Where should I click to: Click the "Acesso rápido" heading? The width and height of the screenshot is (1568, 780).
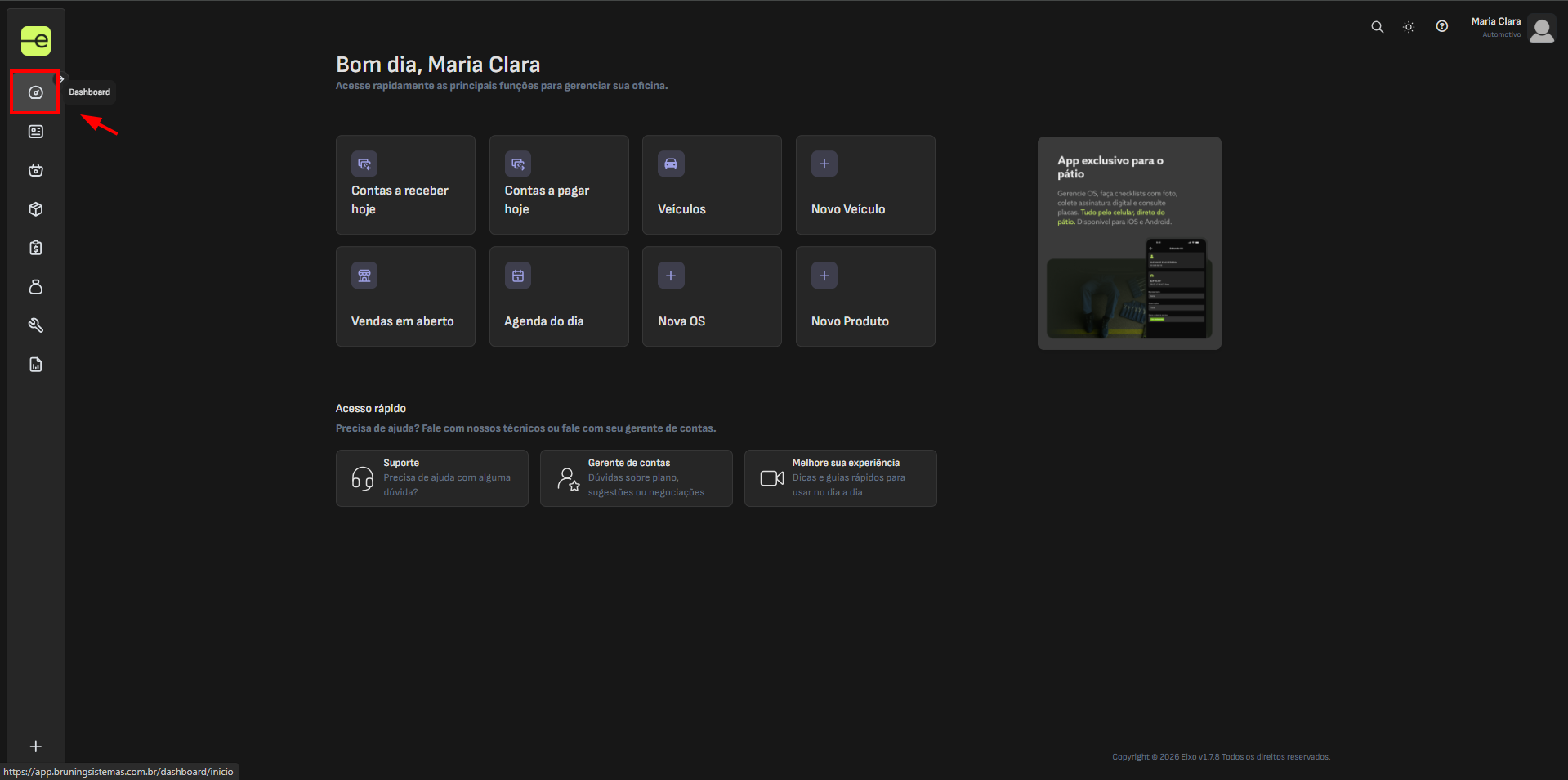point(371,409)
